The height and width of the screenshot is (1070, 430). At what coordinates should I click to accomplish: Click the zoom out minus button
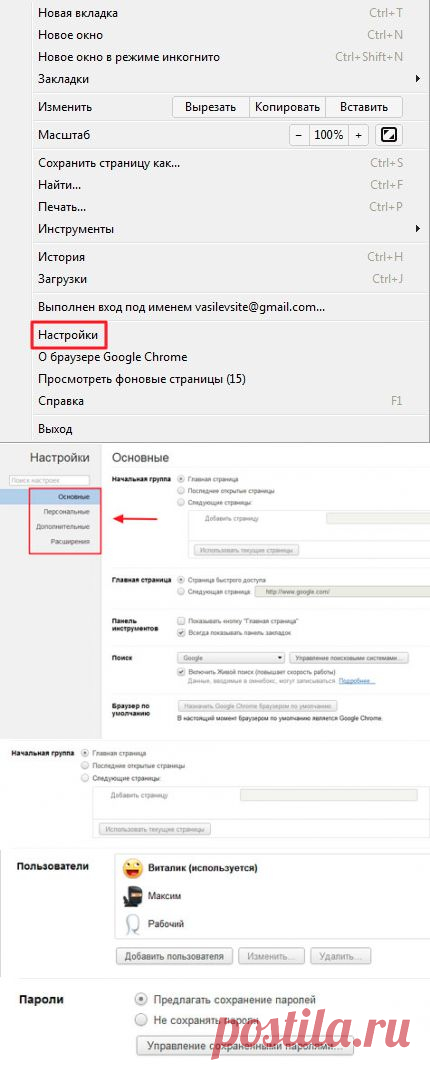[298, 135]
